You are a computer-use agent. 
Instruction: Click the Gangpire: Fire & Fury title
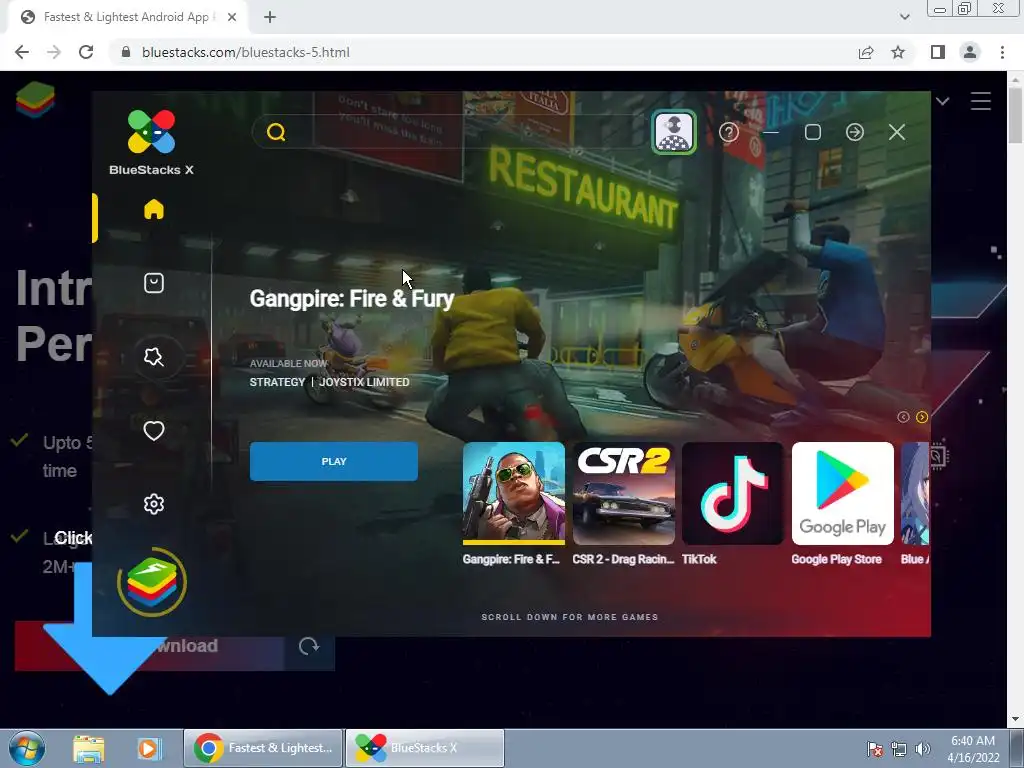pyautogui.click(x=352, y=298)
